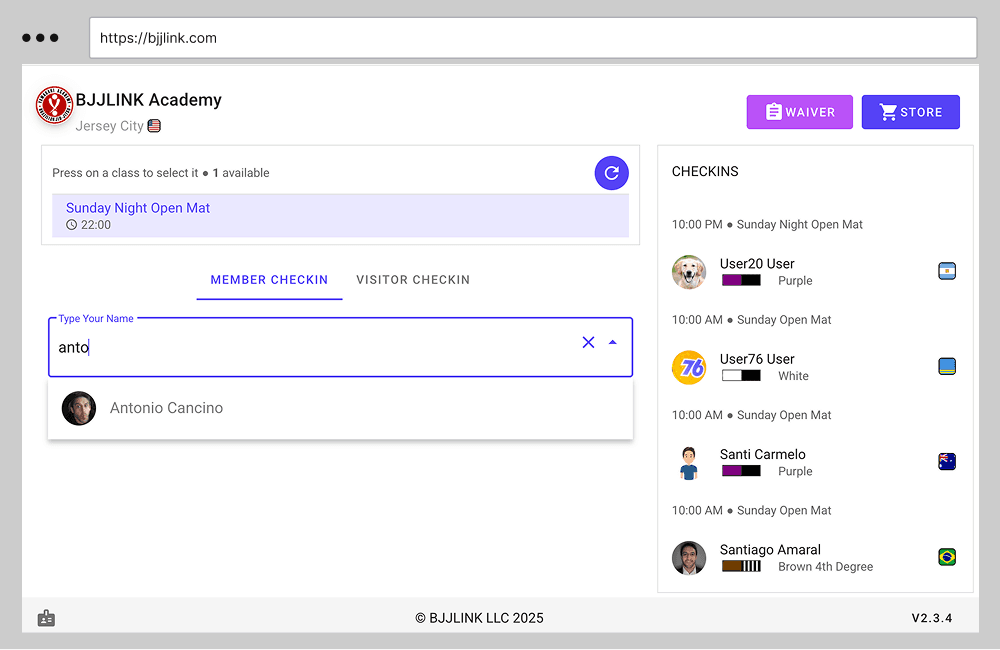Open the name suggestions dropdown arrow
The width and height of the screenshot is (1000, 650).
(x=613, y=342)
